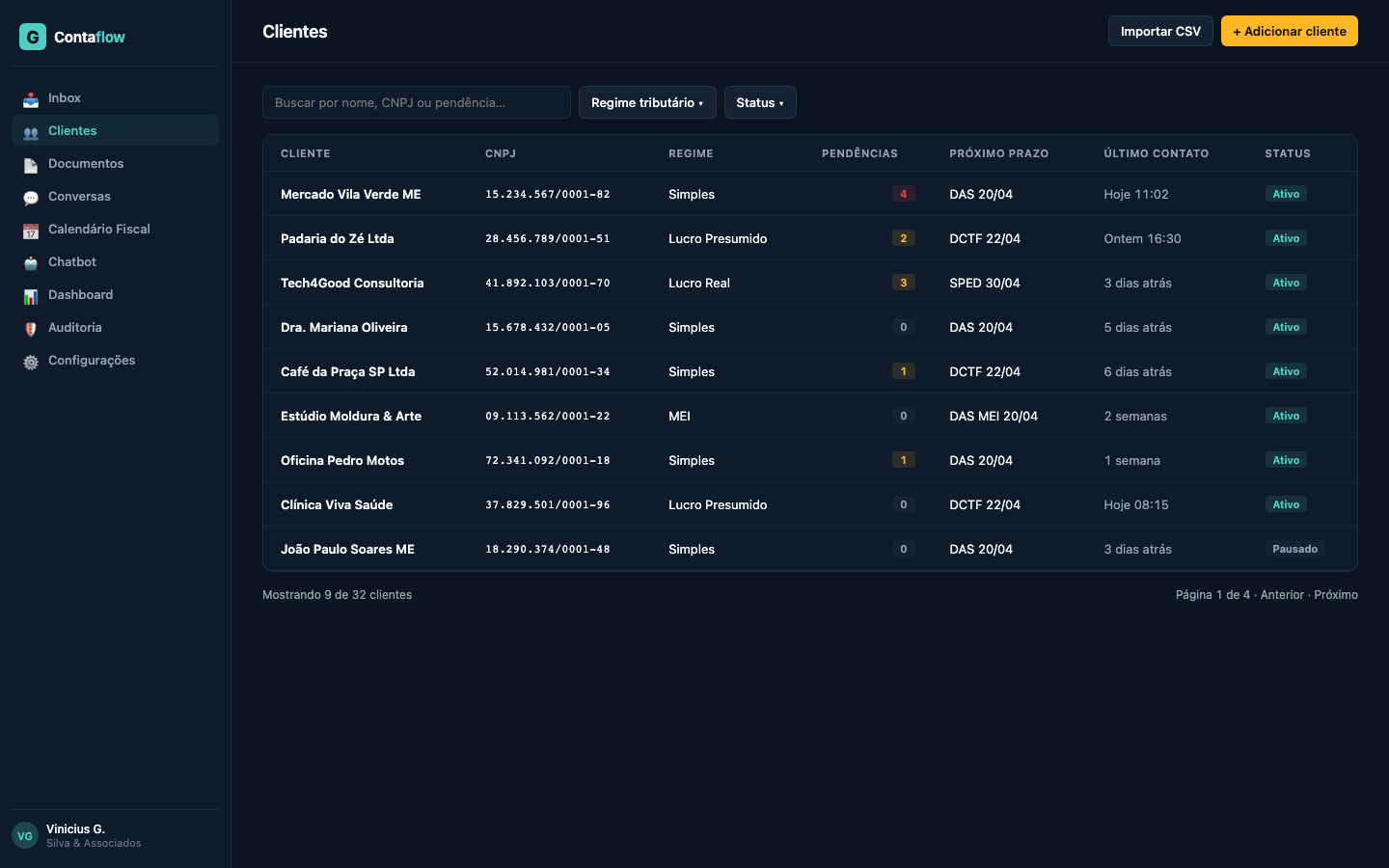Open the Mercado Vila Verde ME row
Image resolution: width=1389 pixels, height=868 pixels.
[351, 194]
